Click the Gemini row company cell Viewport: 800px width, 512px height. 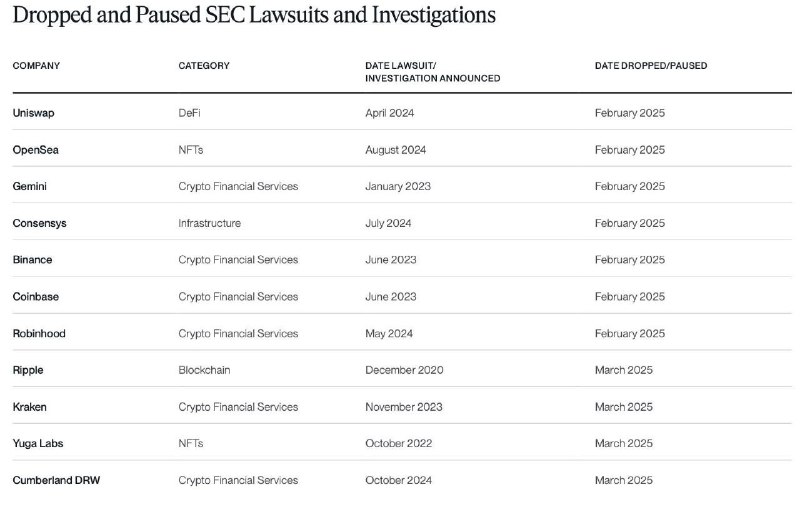(30, 187)
